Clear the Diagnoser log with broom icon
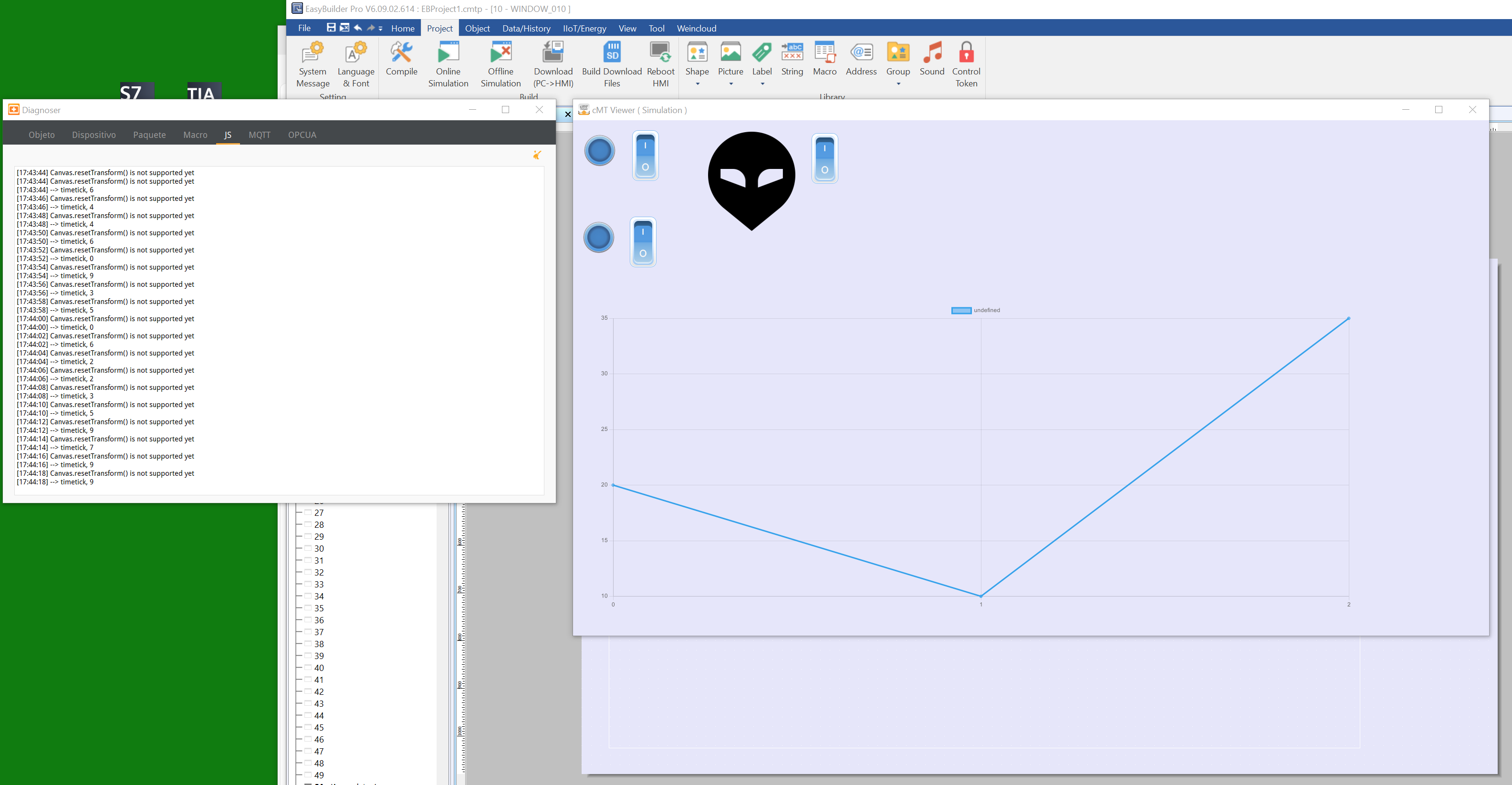The width and height of the screenshot is (1512, 785). tap(536, 155)
